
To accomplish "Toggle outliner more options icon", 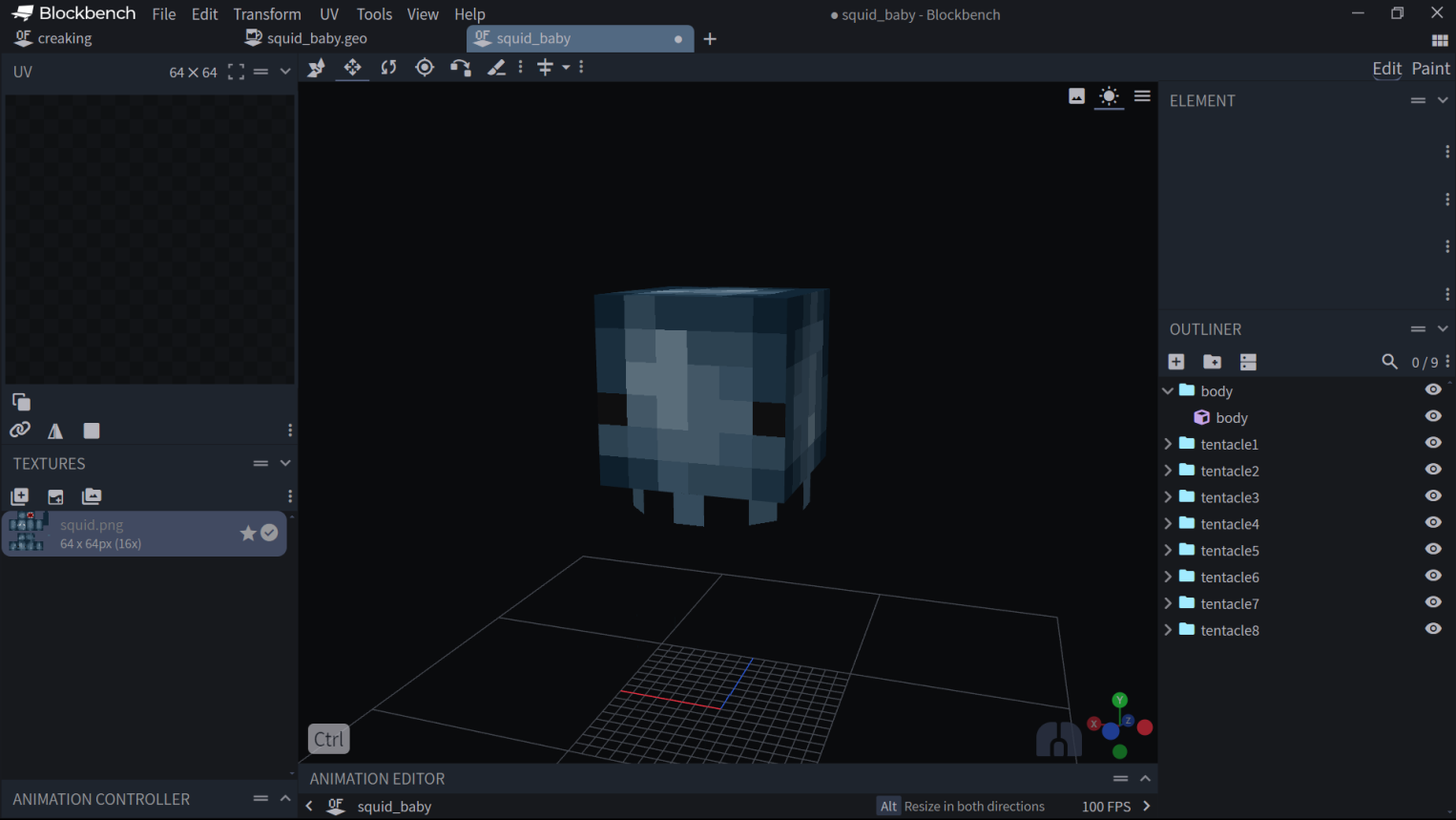I will [1248, 362].
